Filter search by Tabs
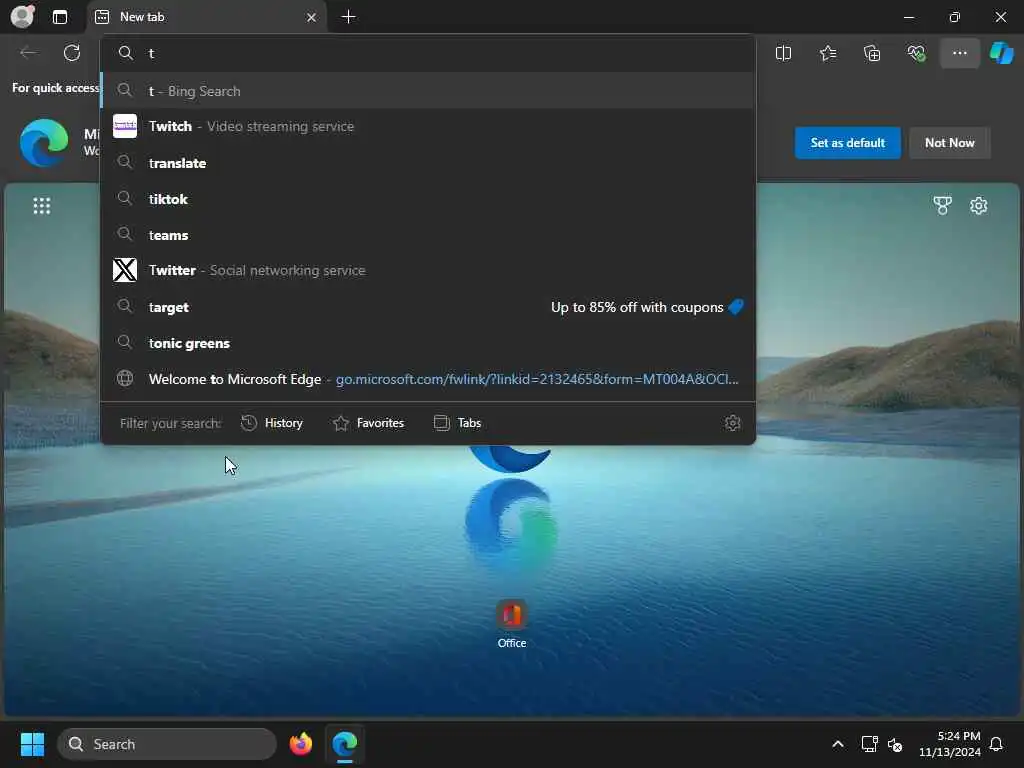This screenshot has width=1024, height=768. click(x=457, y=423)
